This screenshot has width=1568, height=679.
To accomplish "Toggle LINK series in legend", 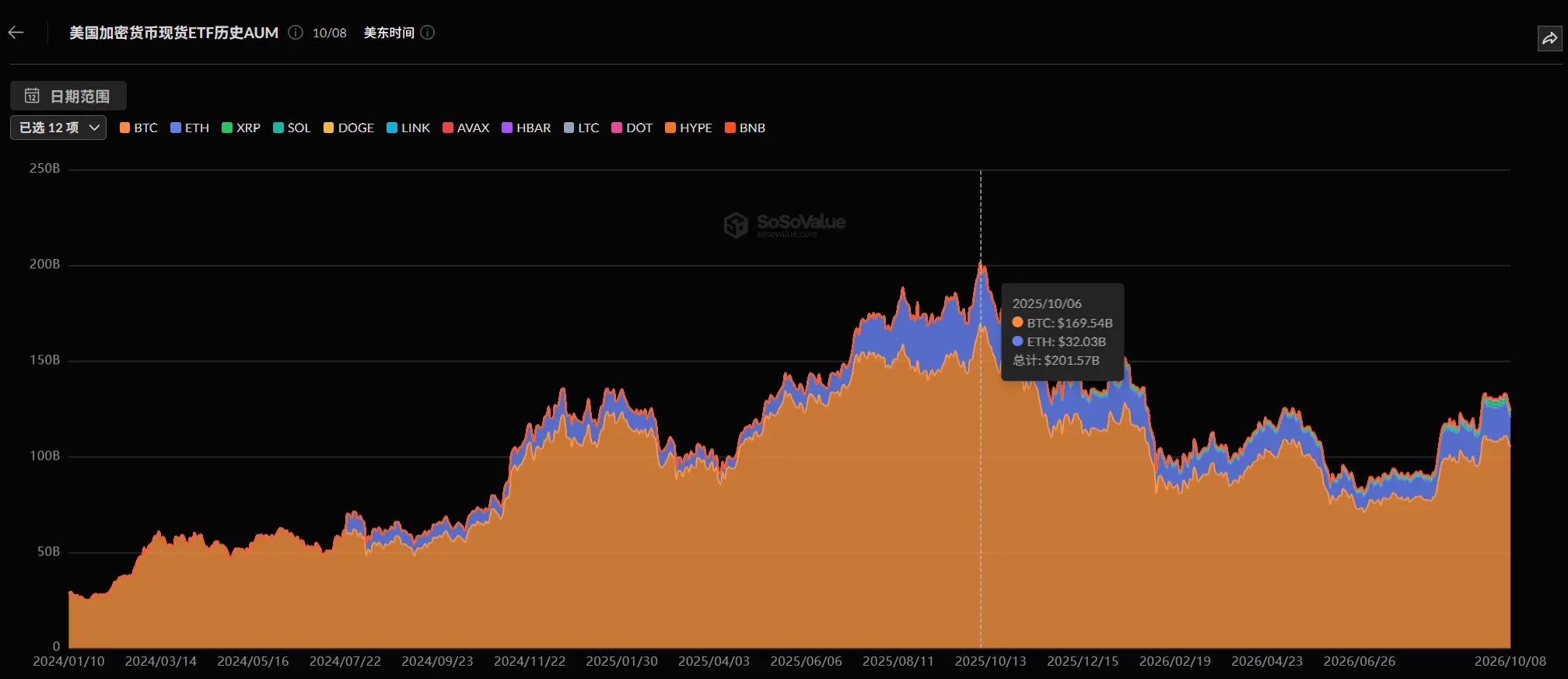I will [408, 128].
